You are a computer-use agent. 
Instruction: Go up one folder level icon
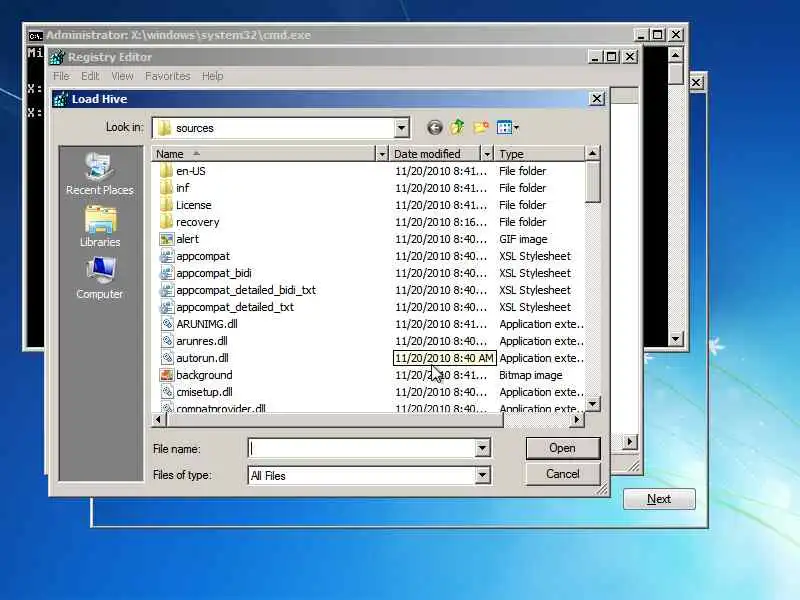coord(457,127)
